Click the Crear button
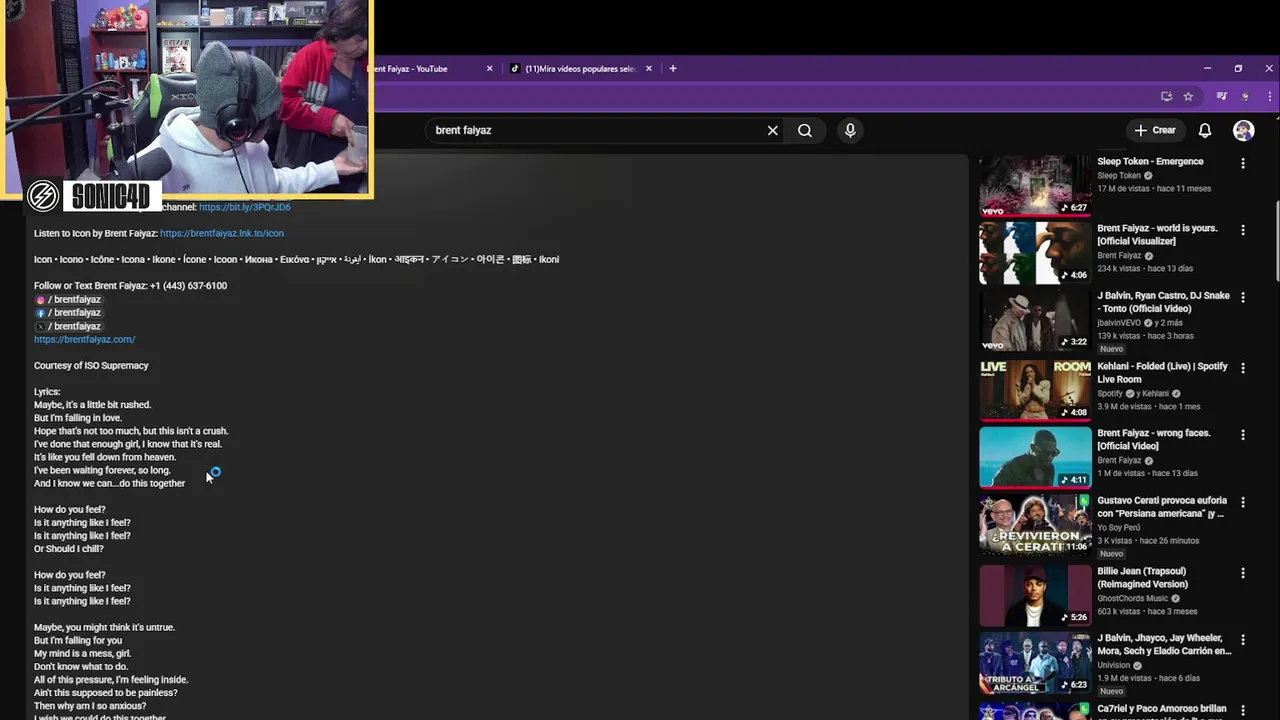The height and width of the screenshot is (720, 1280). click(x=1155, y=130)
